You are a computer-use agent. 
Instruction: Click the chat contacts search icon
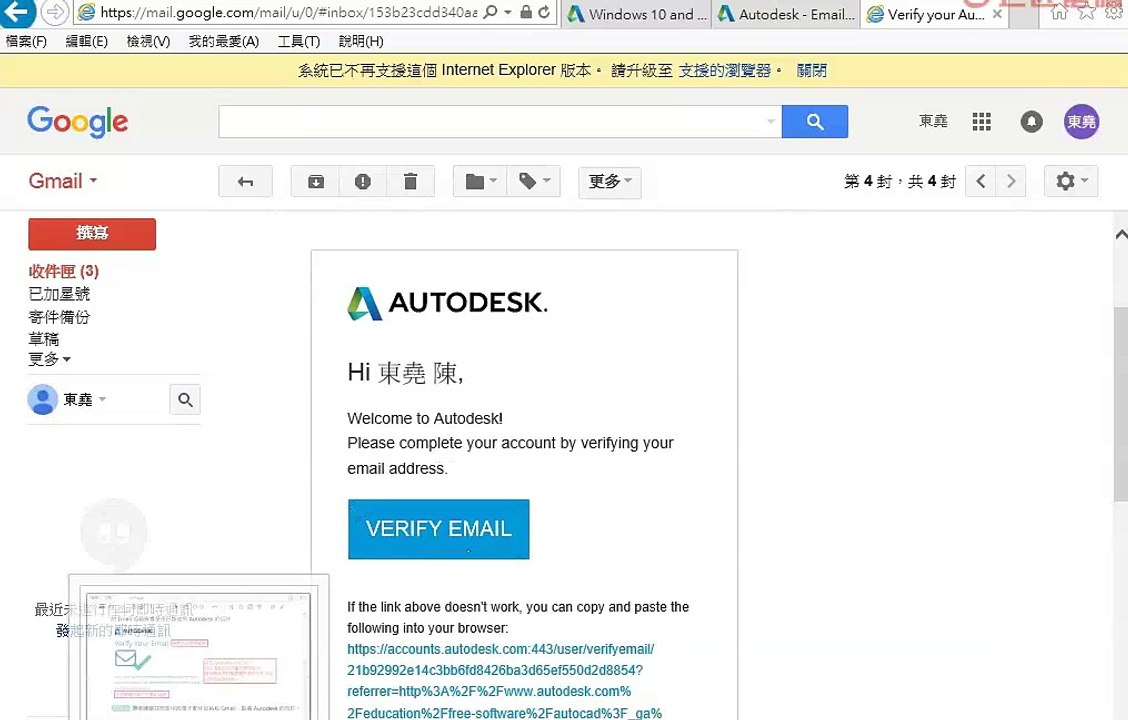click(x=185, y=399)
